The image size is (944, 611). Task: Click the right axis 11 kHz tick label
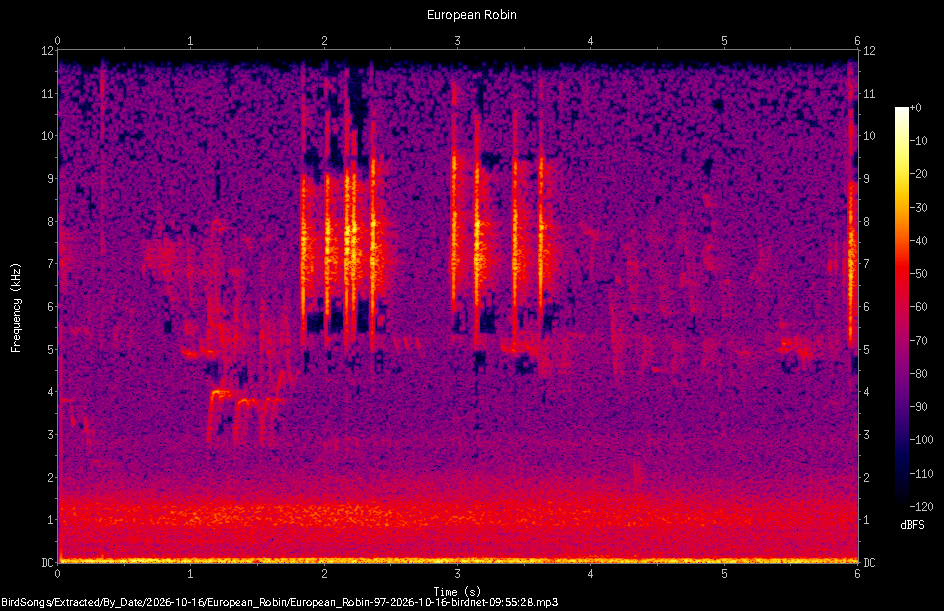pyautogui.click(x=869, y=93)
